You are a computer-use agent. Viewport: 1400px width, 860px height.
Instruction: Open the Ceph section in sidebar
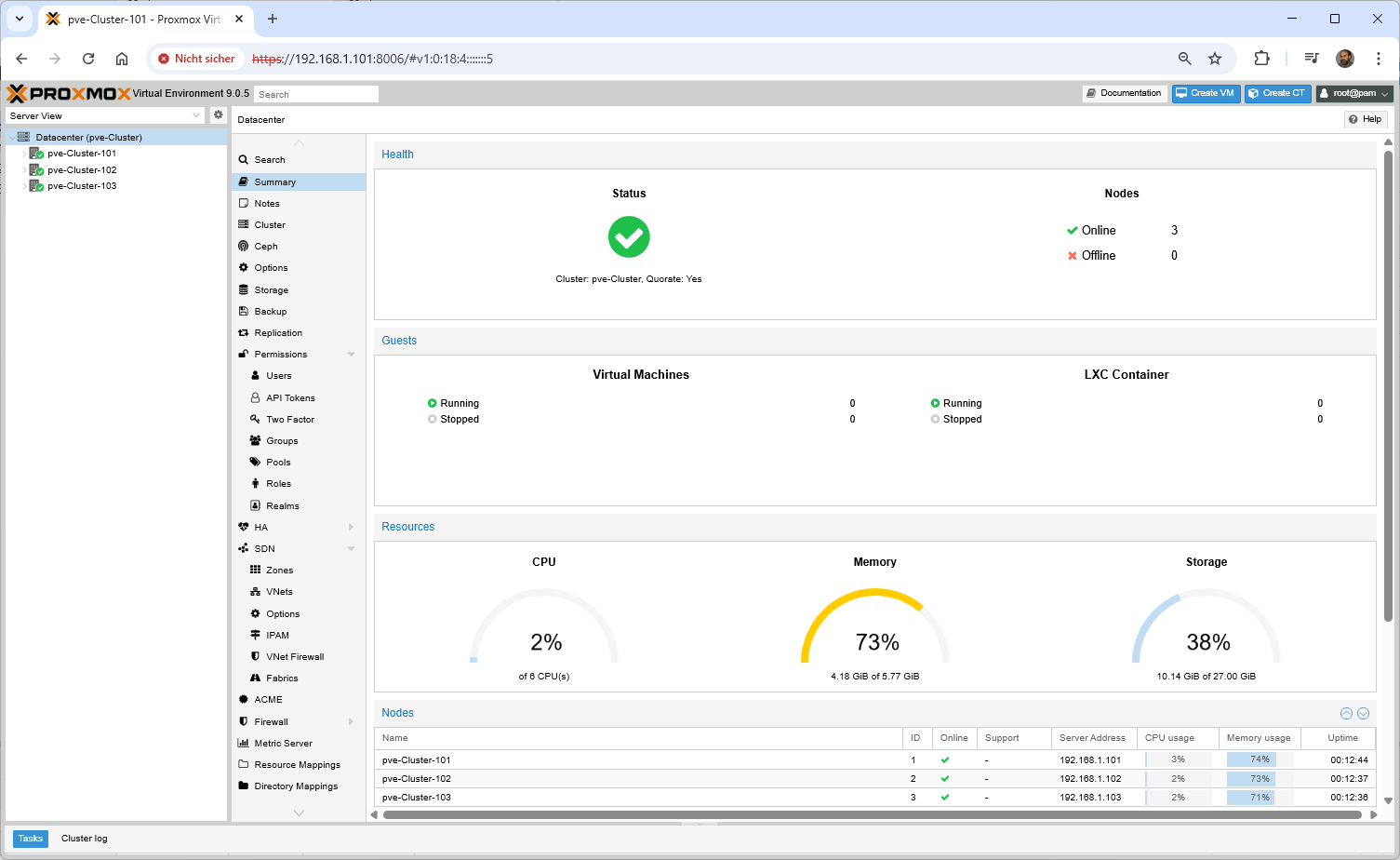[x=266, y=247]
